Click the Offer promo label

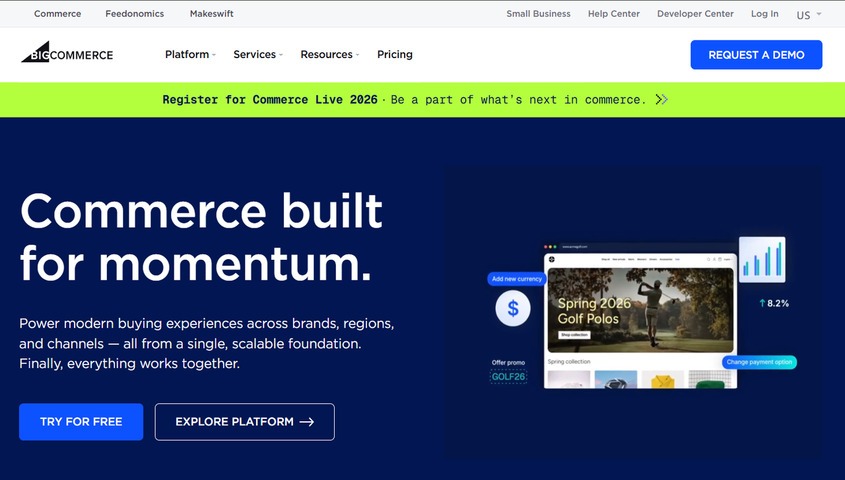pyautogui.click(x=508, y=363)
